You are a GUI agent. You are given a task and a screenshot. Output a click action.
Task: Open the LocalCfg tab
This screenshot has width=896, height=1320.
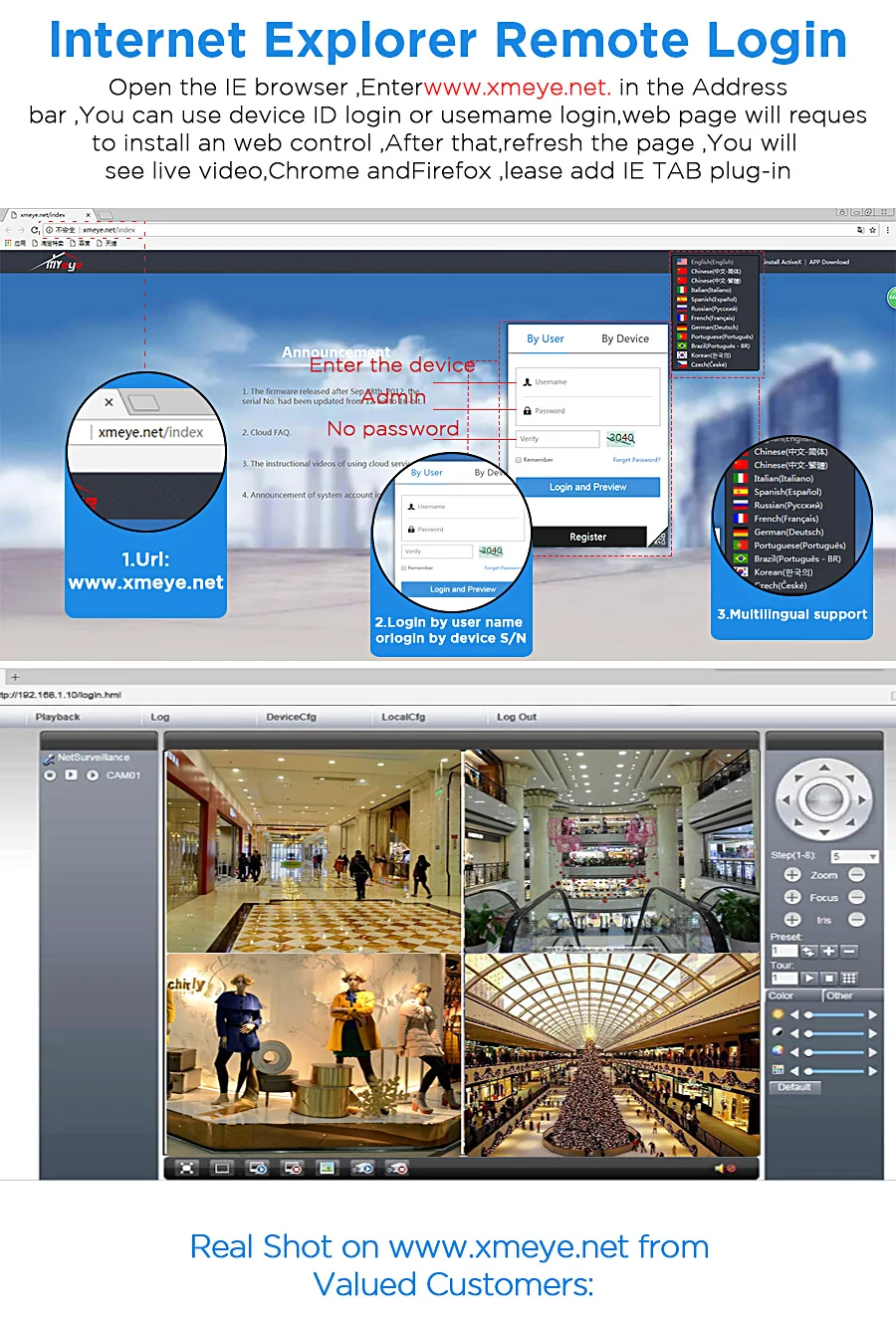(403, 717)
